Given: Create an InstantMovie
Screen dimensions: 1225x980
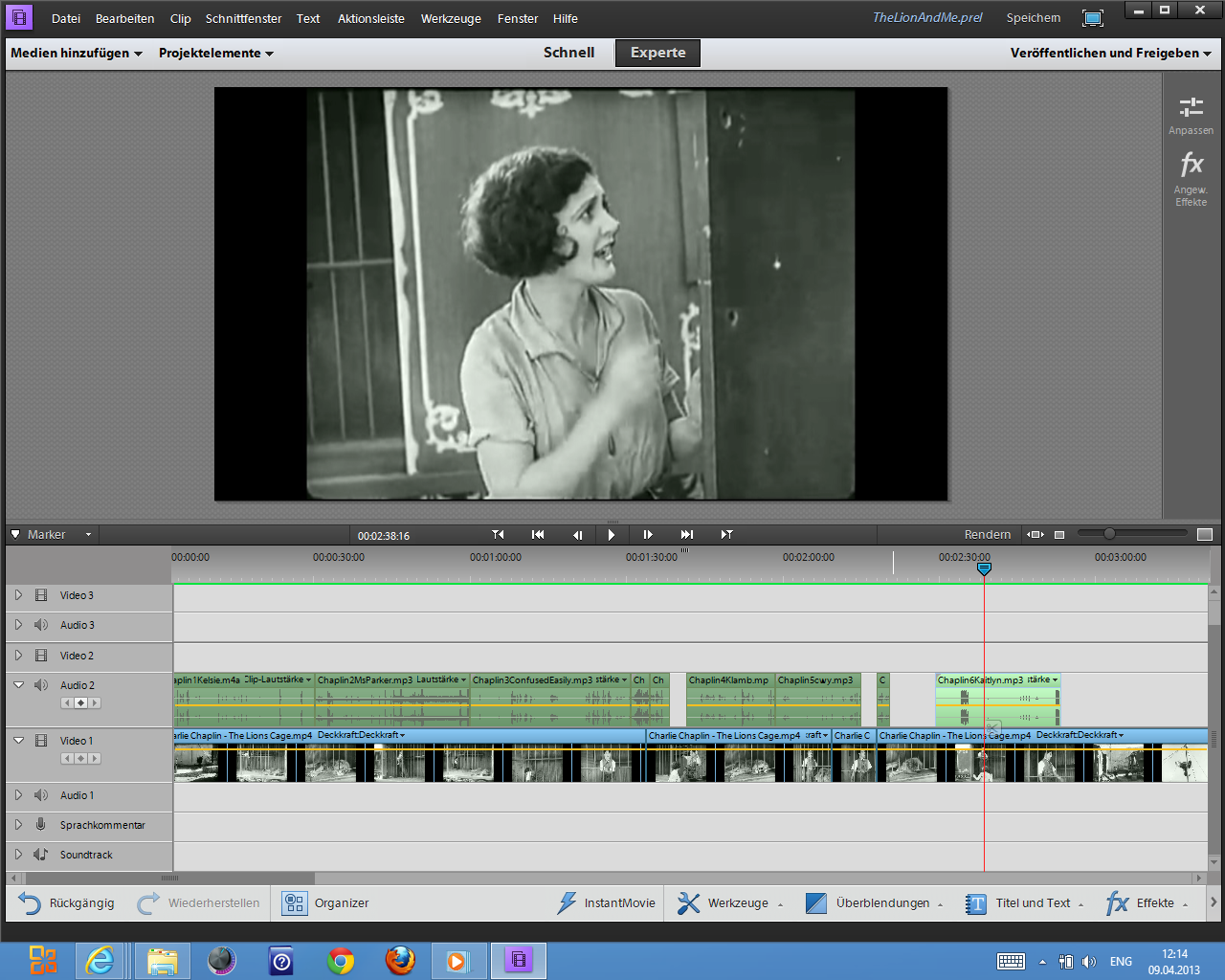Looking at the screenshot, I should point(607,903).
